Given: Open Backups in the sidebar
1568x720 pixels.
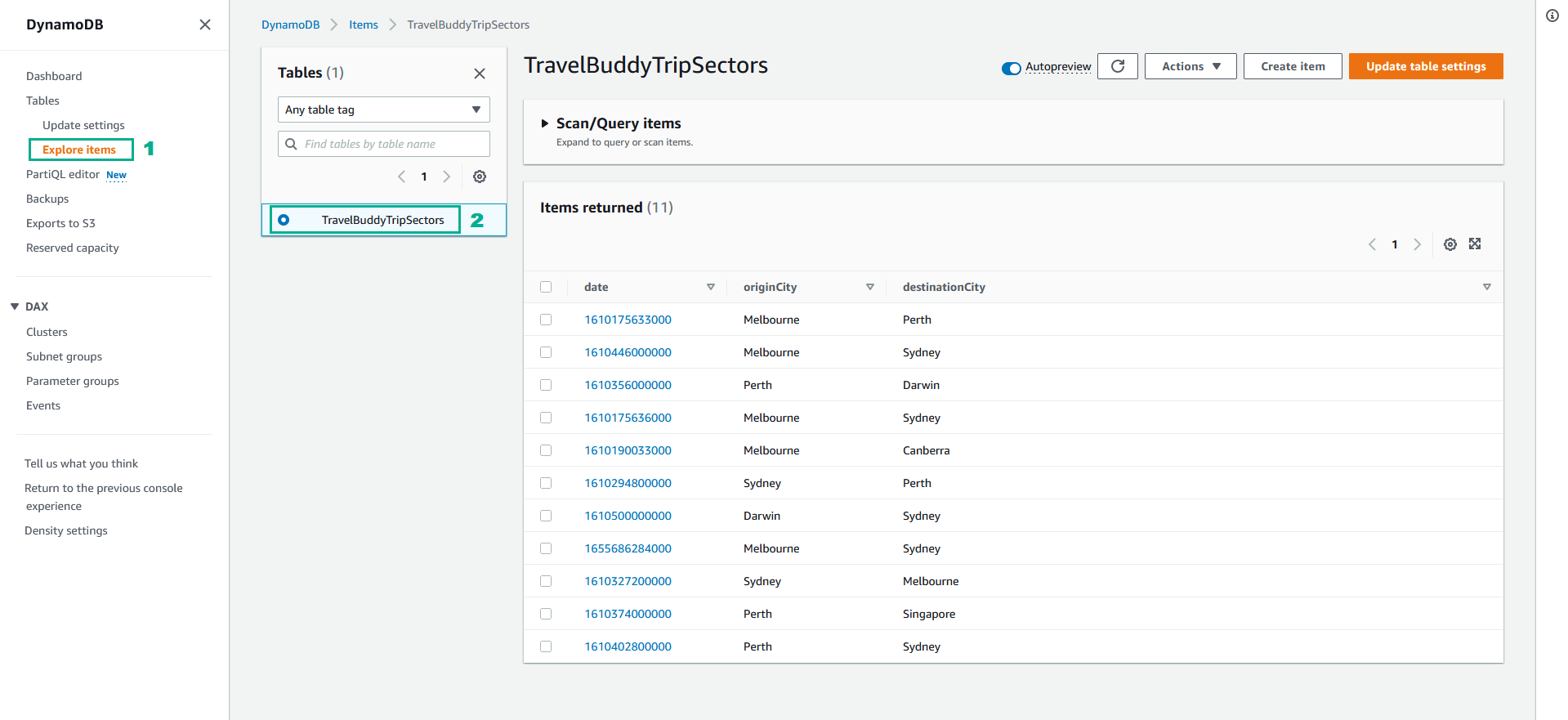Looking at the screenshot, I should pyautogui.click(x=47, y=199).
